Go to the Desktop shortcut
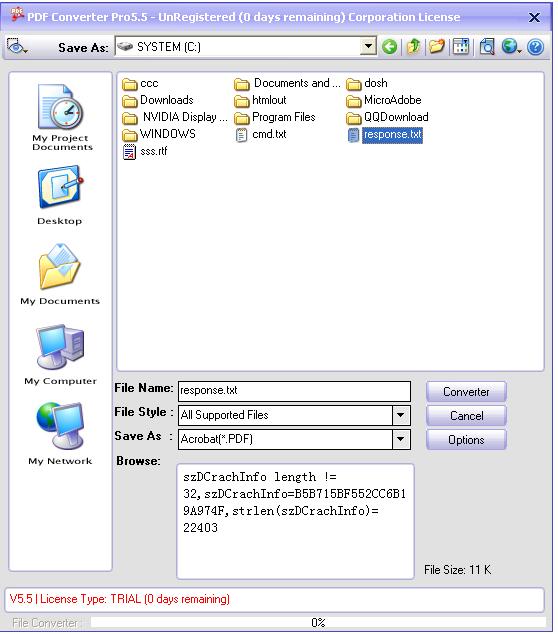The height and width of the screenshot is (634, 558). [x=60, y=196]
